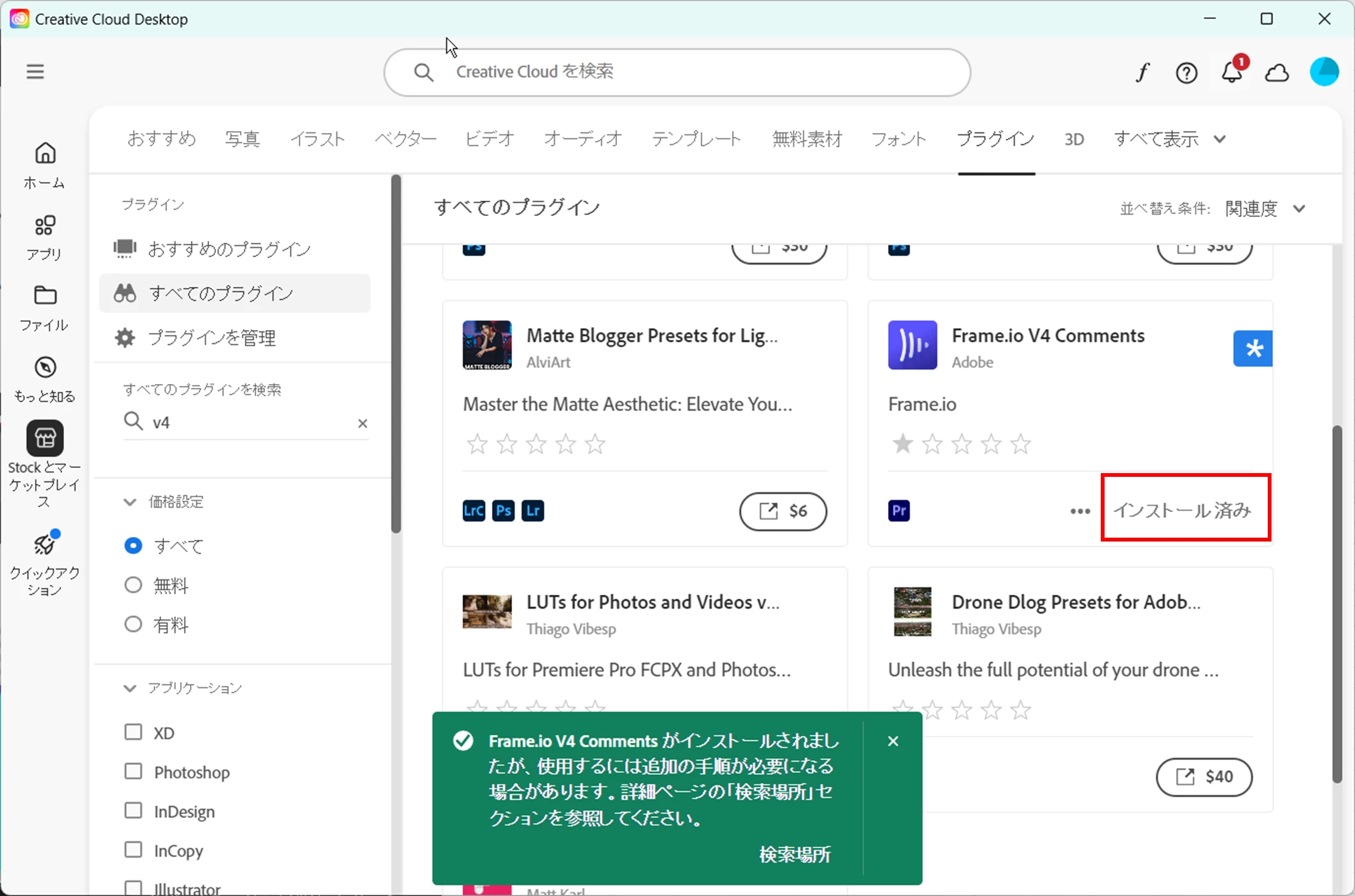Image resolution: width=1355 pixels, height=896 pixels.
Task: Open the help question mark icon
Action: click(x=1186, y=73)
